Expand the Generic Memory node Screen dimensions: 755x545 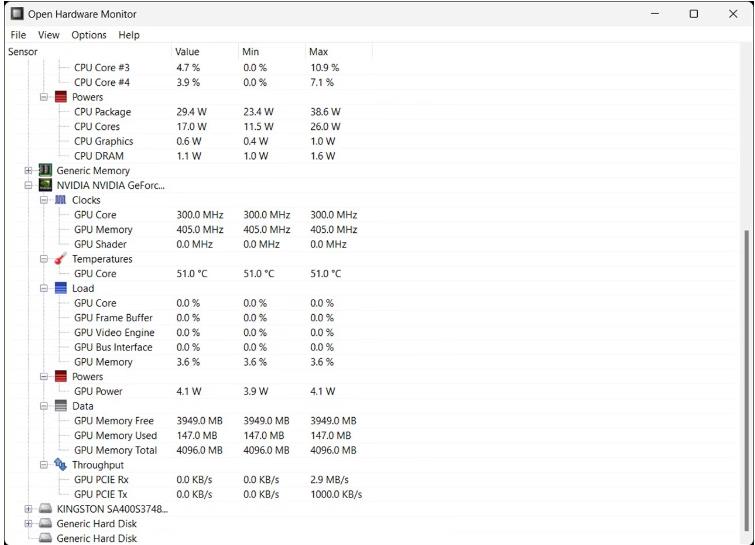28,170
